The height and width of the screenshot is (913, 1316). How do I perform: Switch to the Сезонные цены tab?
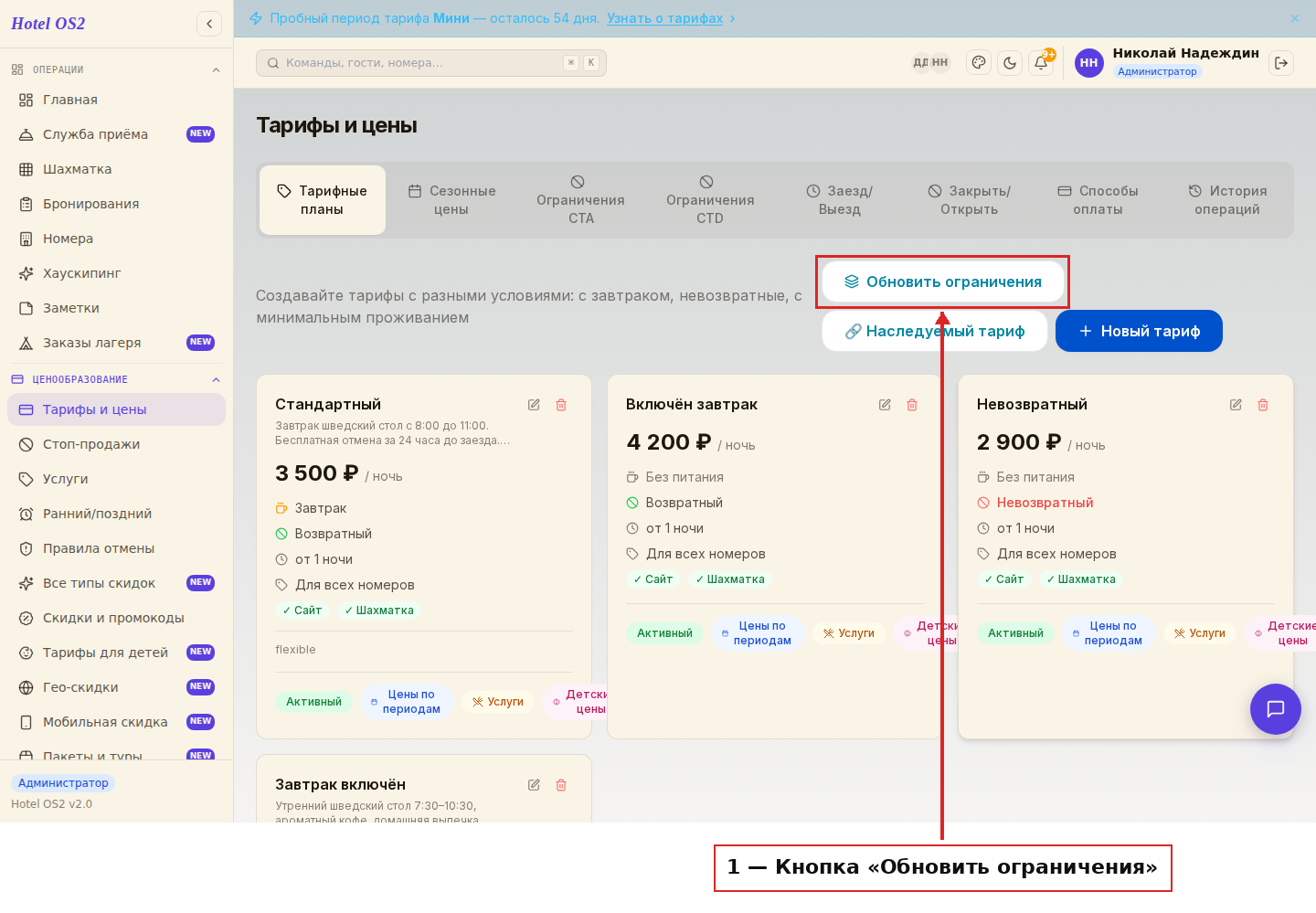coord(451,200)
